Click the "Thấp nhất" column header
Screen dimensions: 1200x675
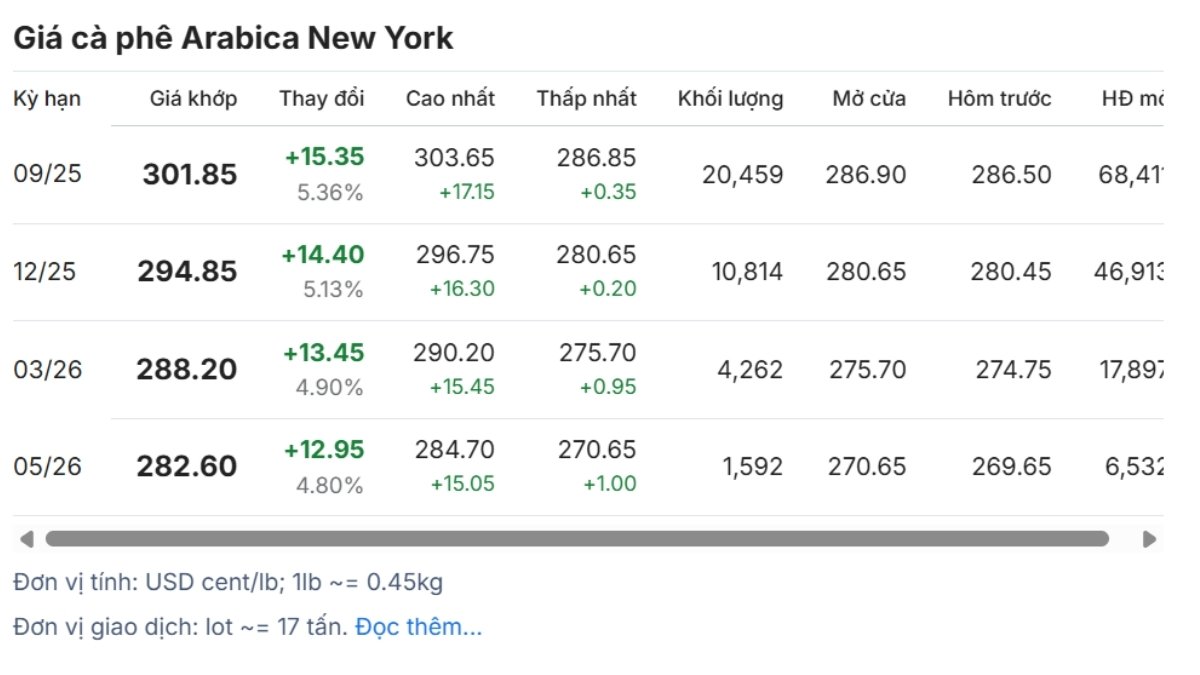(586, 98)
